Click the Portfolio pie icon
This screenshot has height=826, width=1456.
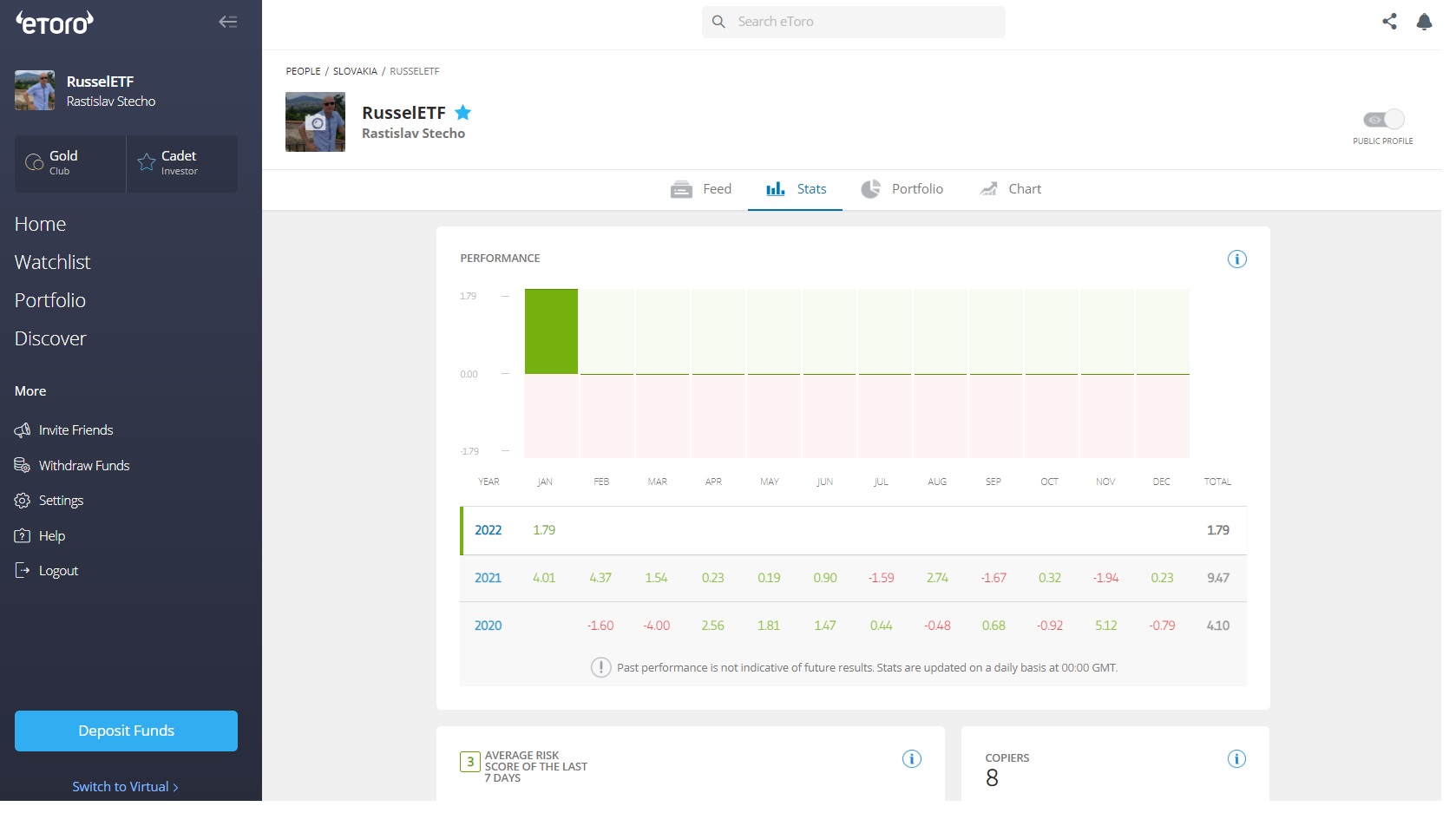[870, 189]
